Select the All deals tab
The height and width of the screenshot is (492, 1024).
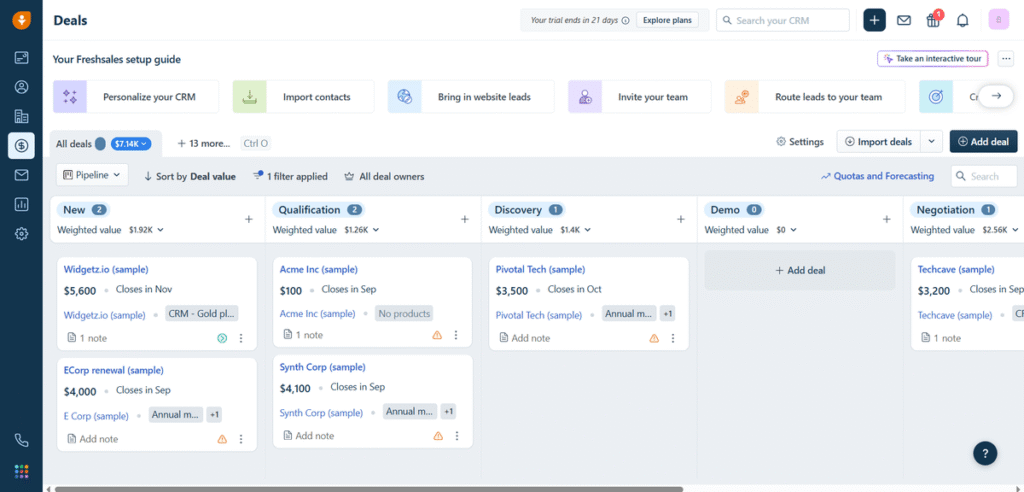click(x=73, y=143)
